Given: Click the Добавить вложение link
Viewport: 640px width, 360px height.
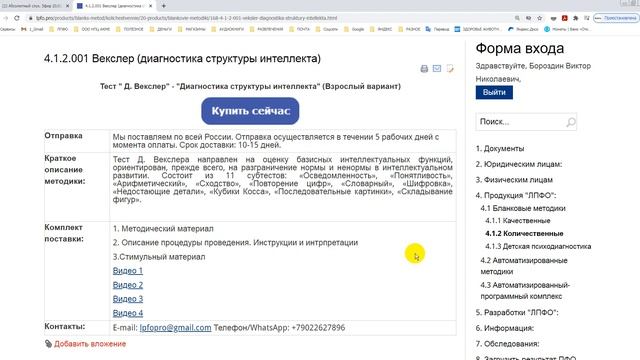Looking at the screenshot, I should pos(90,344).
